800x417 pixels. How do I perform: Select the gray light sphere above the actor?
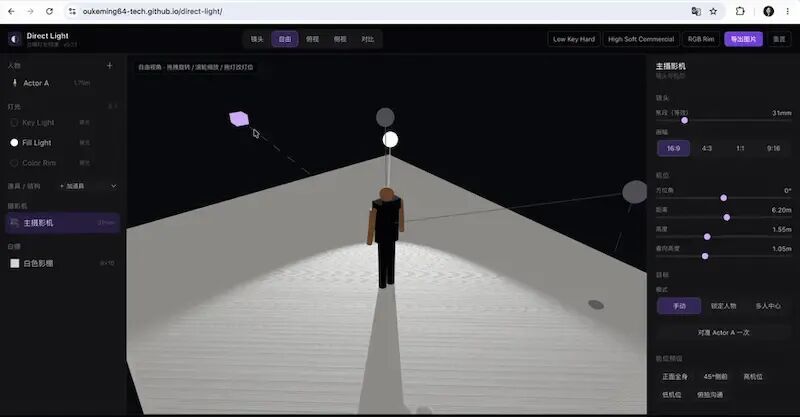click(385, 117)
